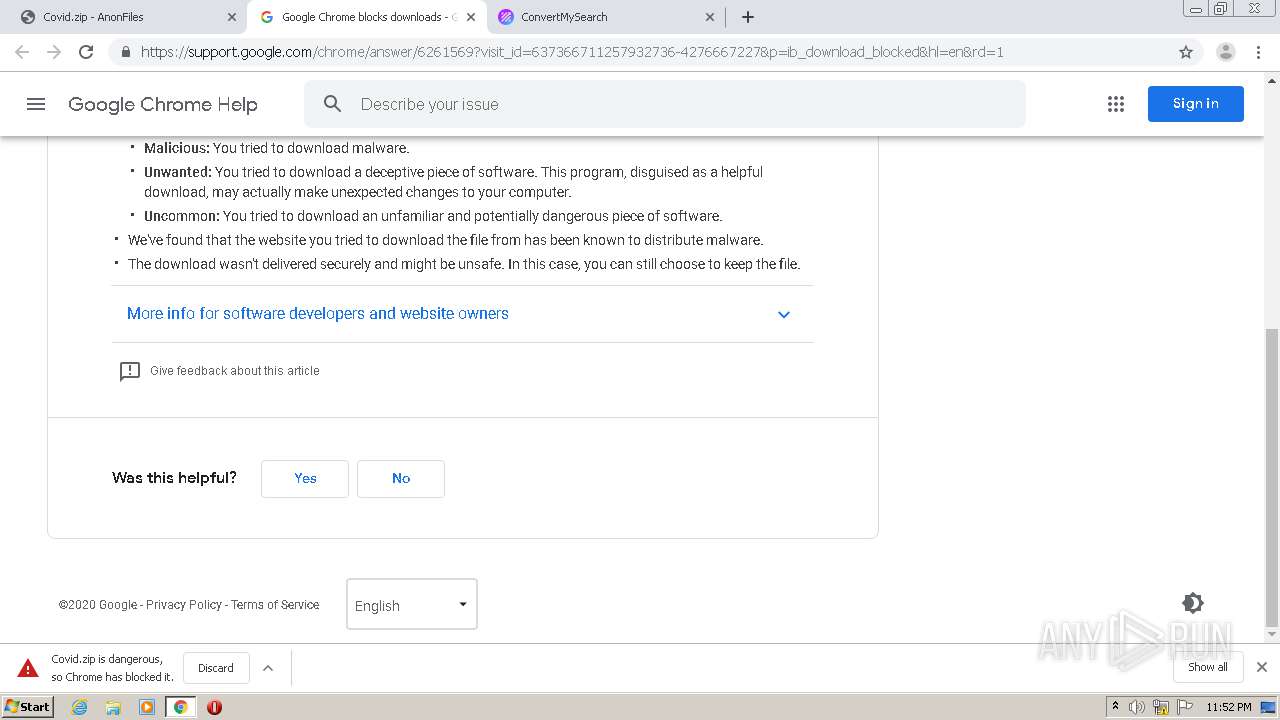
Task: Select Chrome in the taskbar
Action: (180, 707)
